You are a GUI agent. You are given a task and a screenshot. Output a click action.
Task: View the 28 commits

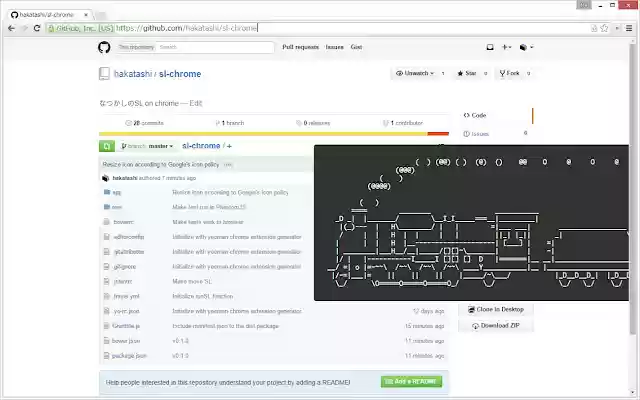(x=144, y=123)
